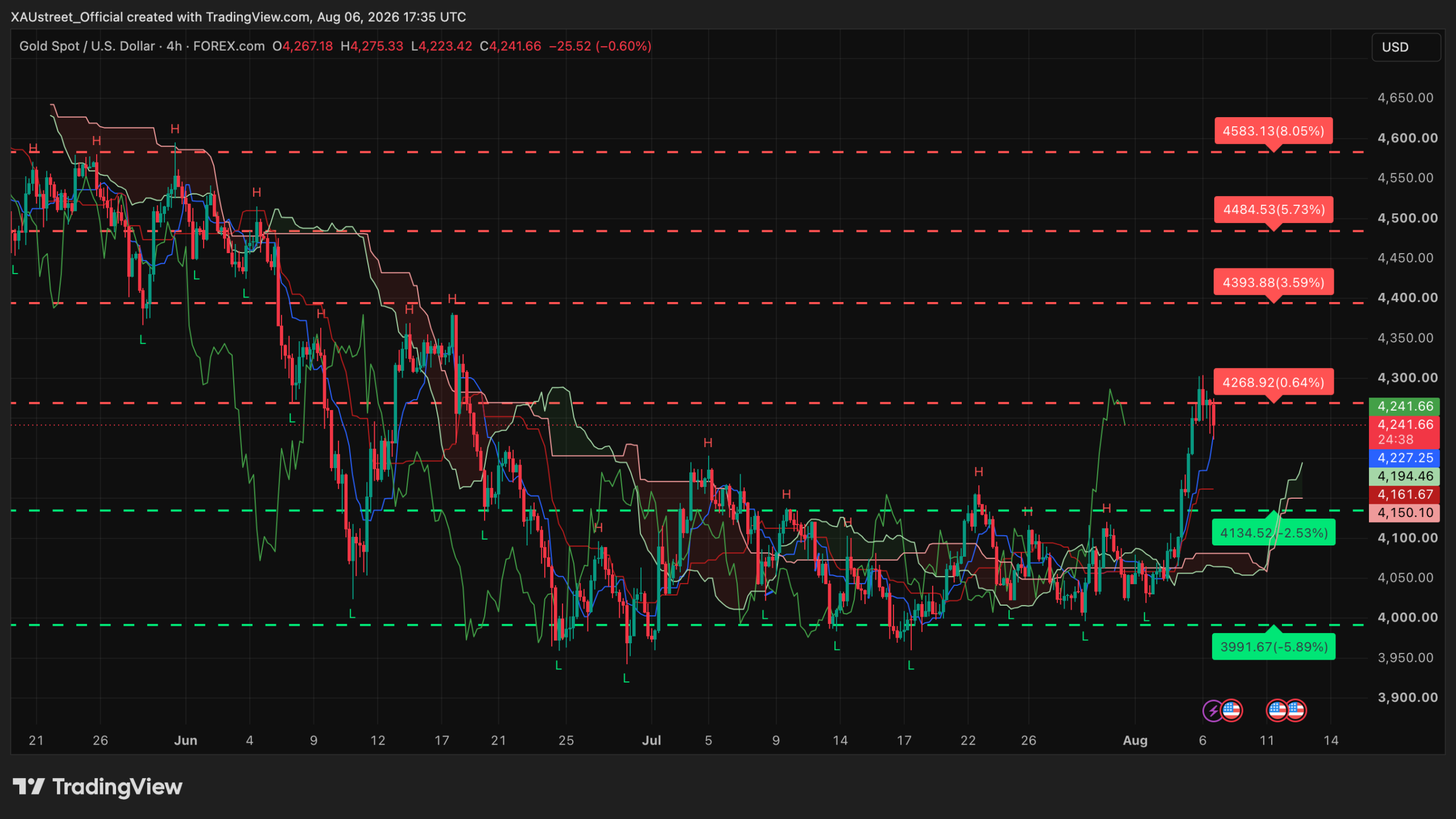Click the Gold Spot / U.S. Dollar symbol title
1456x819 pixels.
87,46
